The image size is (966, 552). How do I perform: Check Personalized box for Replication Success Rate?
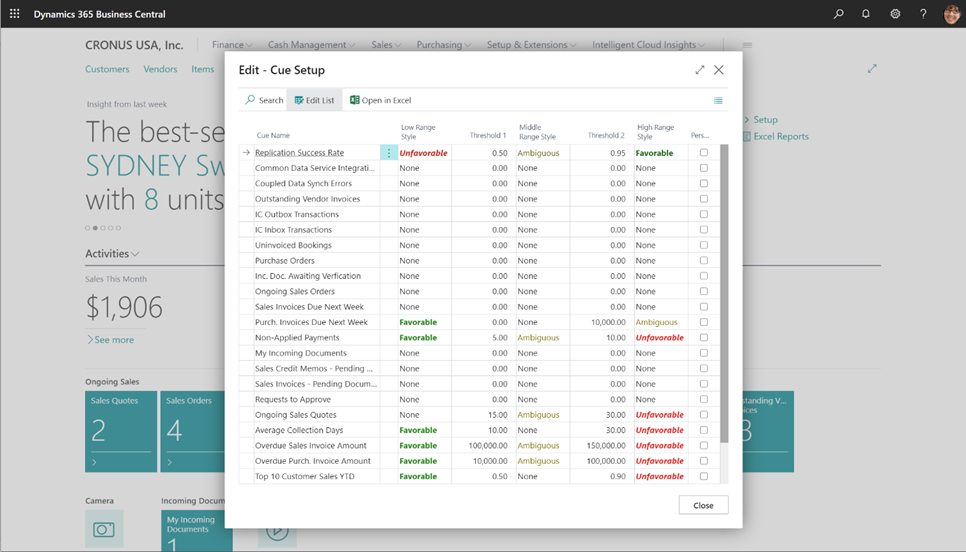click(704, 153)
